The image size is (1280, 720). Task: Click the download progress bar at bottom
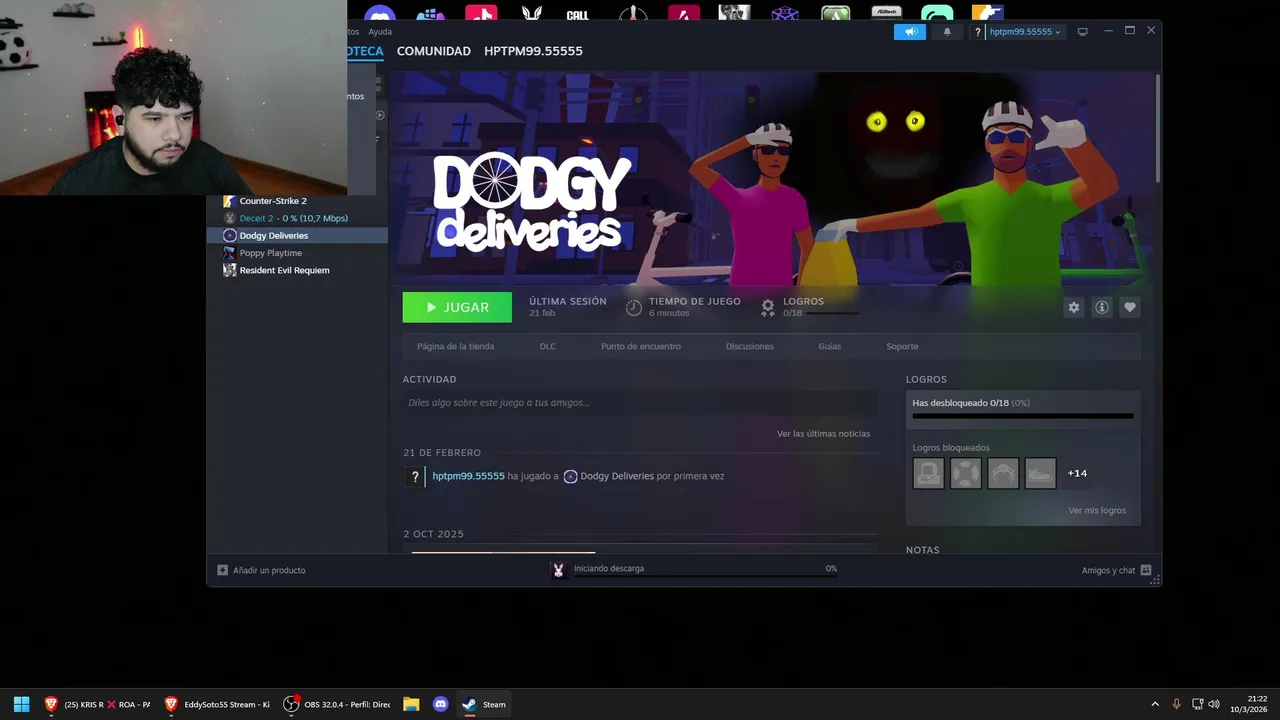pyautogui.click(x=705, y=576)
